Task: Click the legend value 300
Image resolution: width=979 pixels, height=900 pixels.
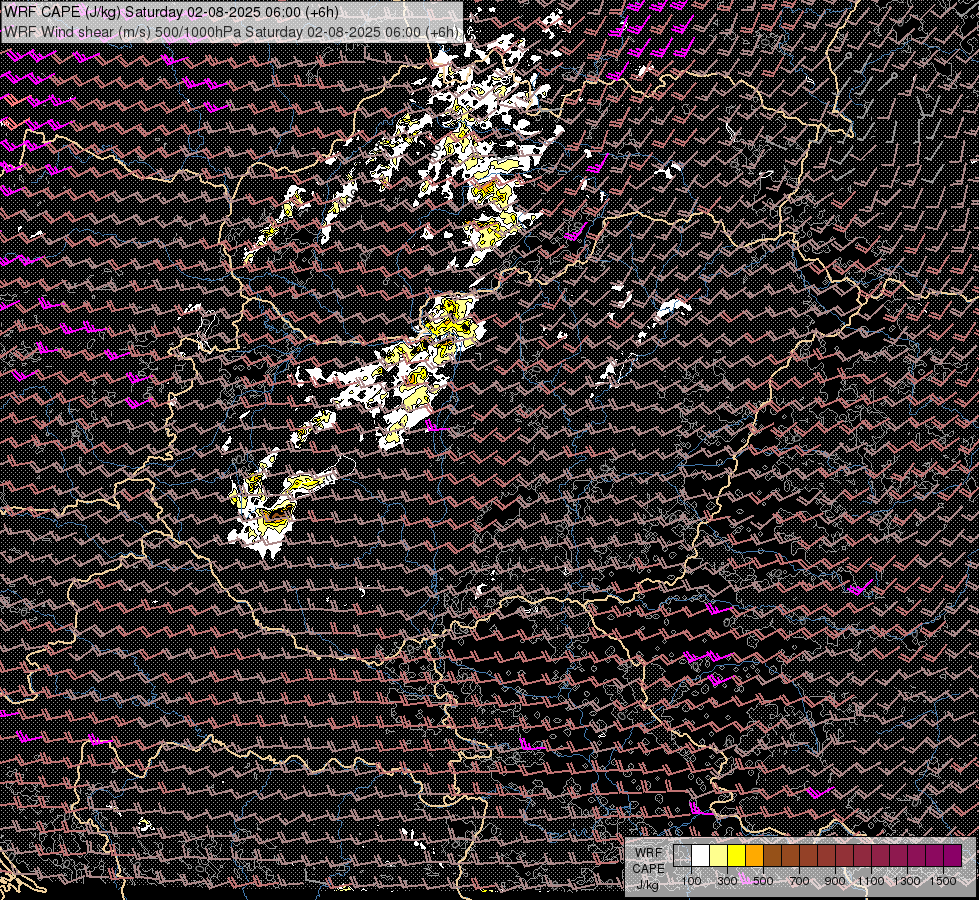Action: [x=727, y=881]
